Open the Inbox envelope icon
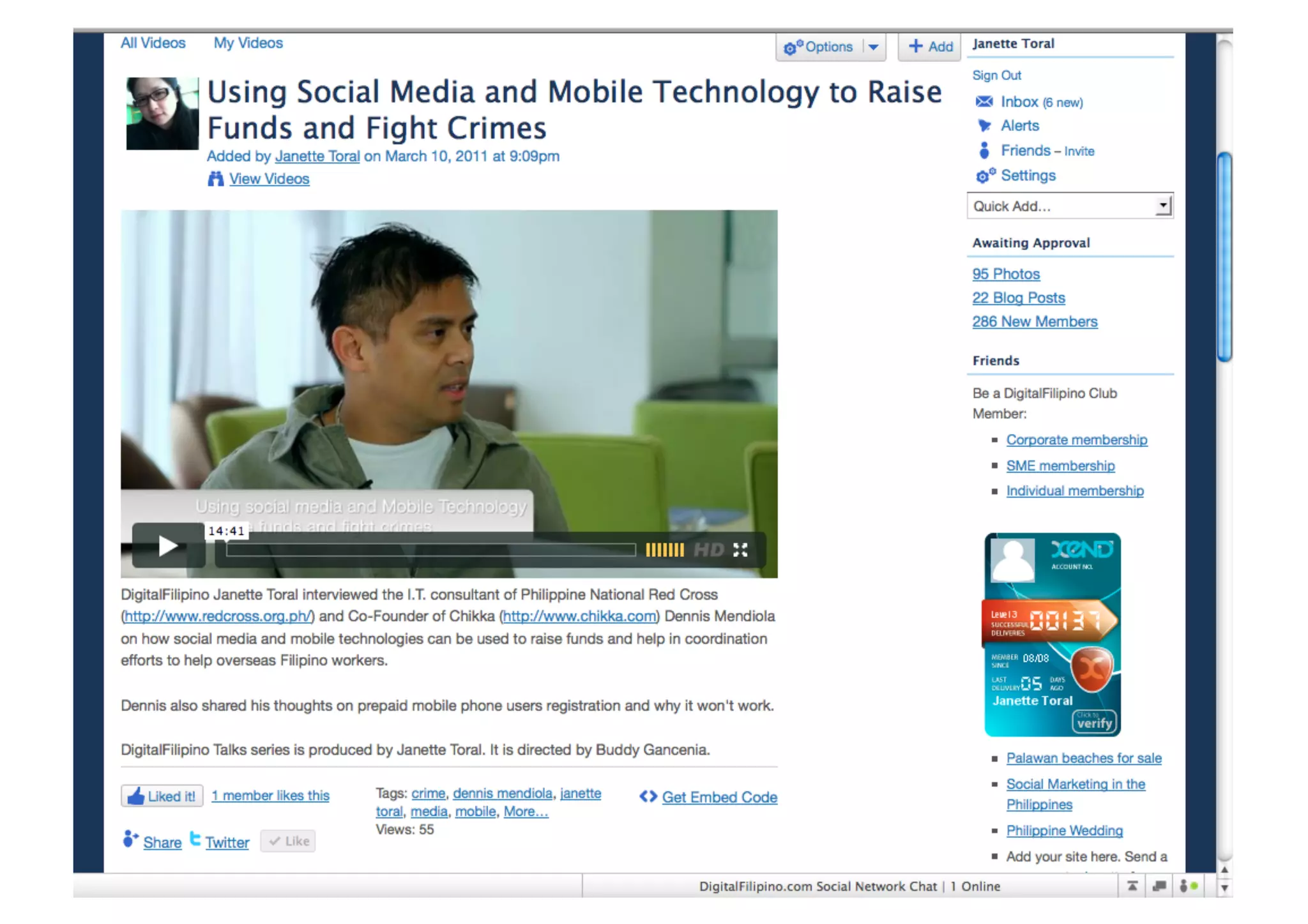Screen dimensions: 1308x924 984,102
